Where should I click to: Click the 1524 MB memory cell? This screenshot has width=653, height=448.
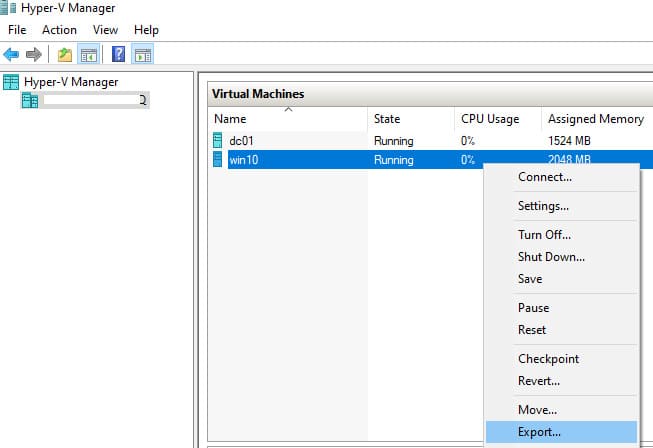pyautogui.click(x=569, y=141)
